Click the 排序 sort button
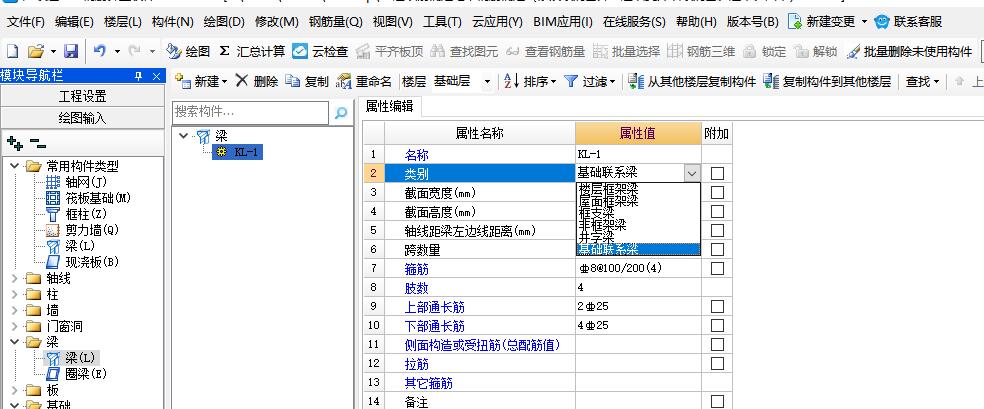 click(530, 81)
